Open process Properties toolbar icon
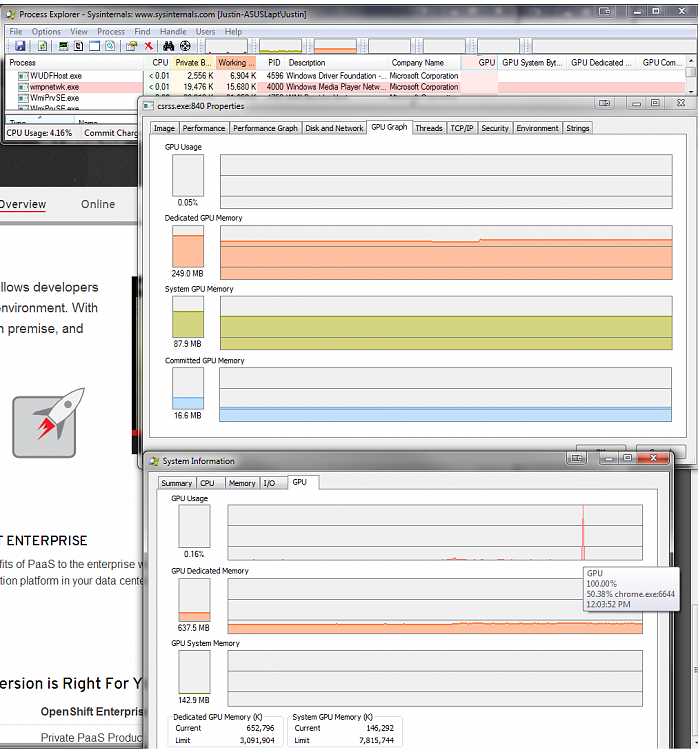The height and width of the screenshot is (750, 698). [x=132, y=45]
